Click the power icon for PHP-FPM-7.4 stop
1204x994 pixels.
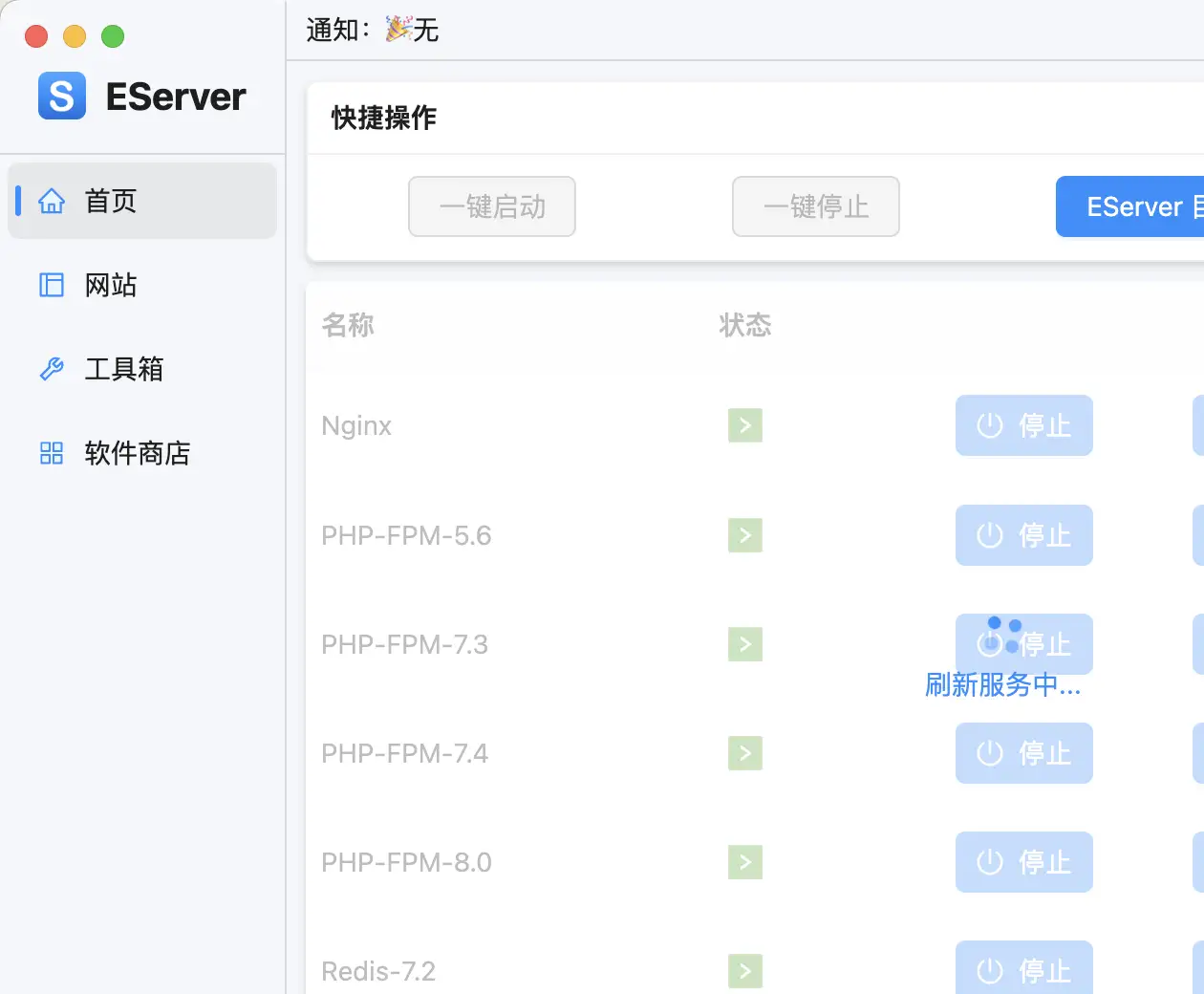tap(992, 753)
